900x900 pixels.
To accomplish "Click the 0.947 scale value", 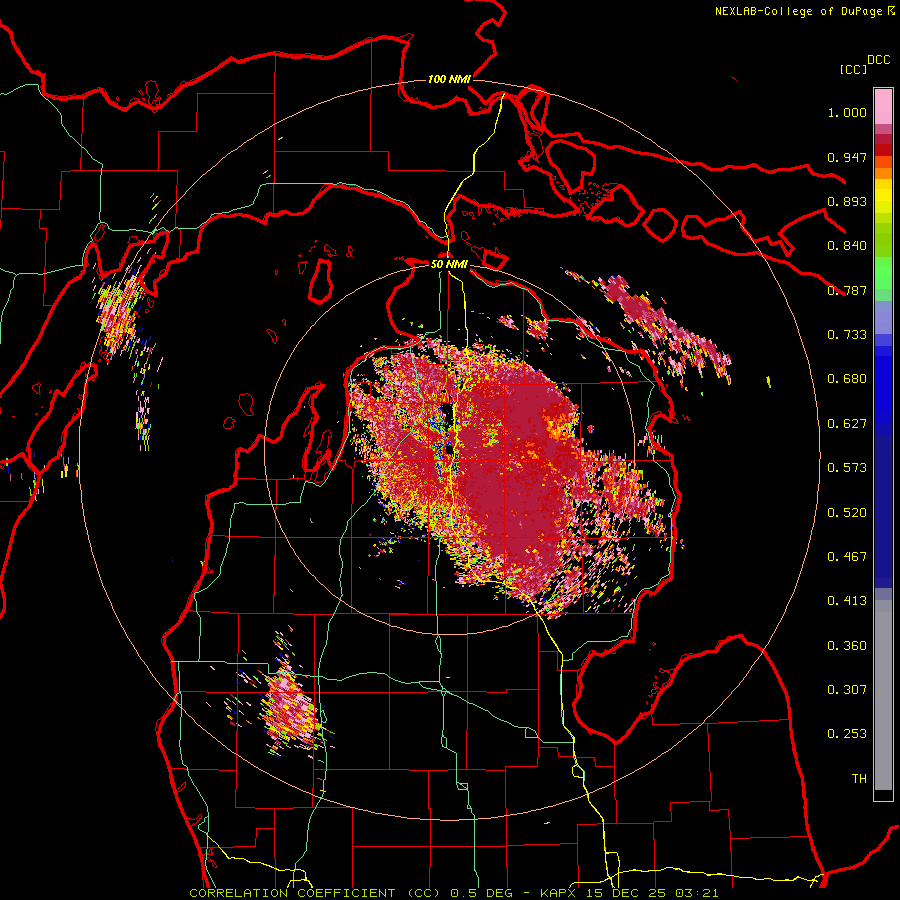I will pos(847,157).
